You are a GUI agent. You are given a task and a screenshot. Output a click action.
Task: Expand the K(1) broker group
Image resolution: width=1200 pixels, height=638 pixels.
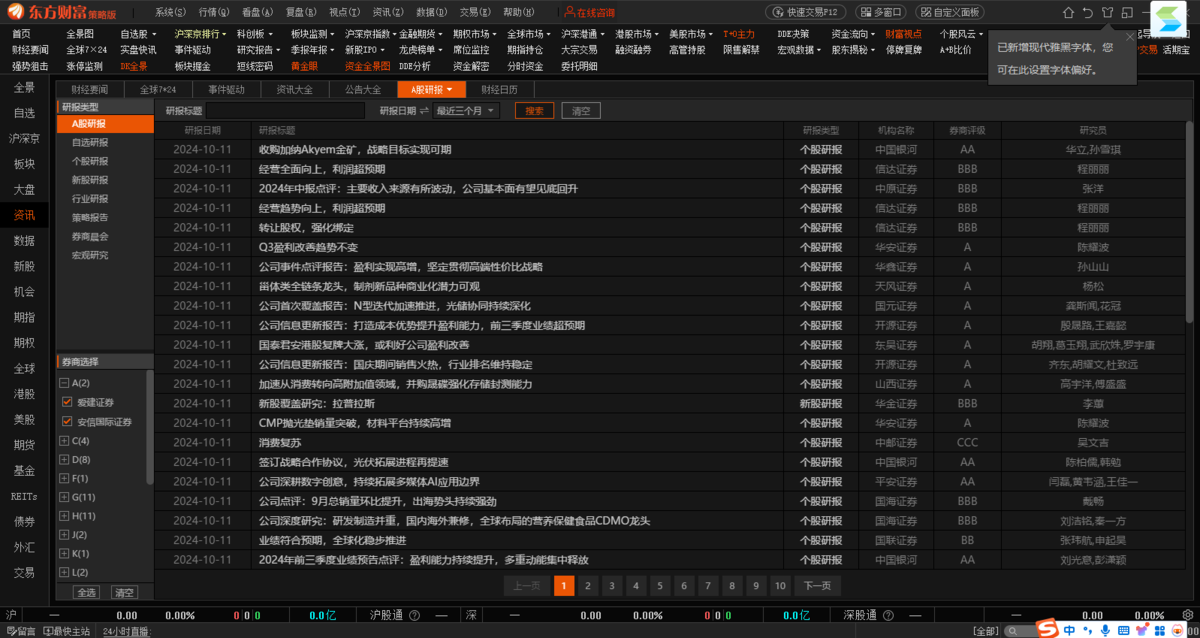(x=64, y=553)
